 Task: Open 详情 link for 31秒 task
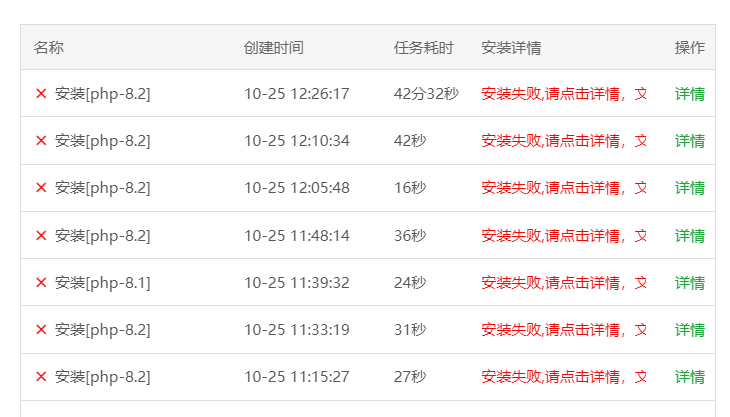click(x=689, y=330)
